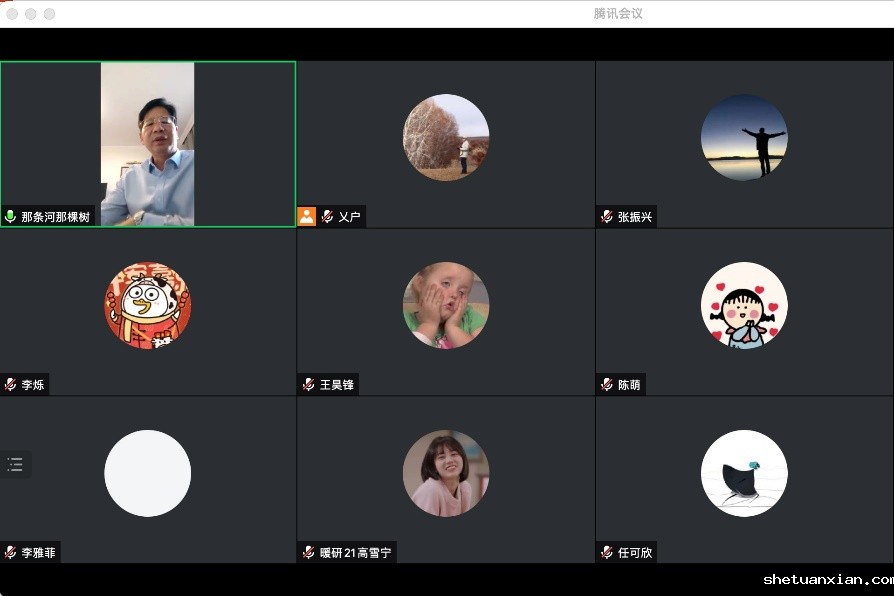Select the active speaker video of 那条河那棵树
This screenshot has height=596, width=894.
(147, 143)
